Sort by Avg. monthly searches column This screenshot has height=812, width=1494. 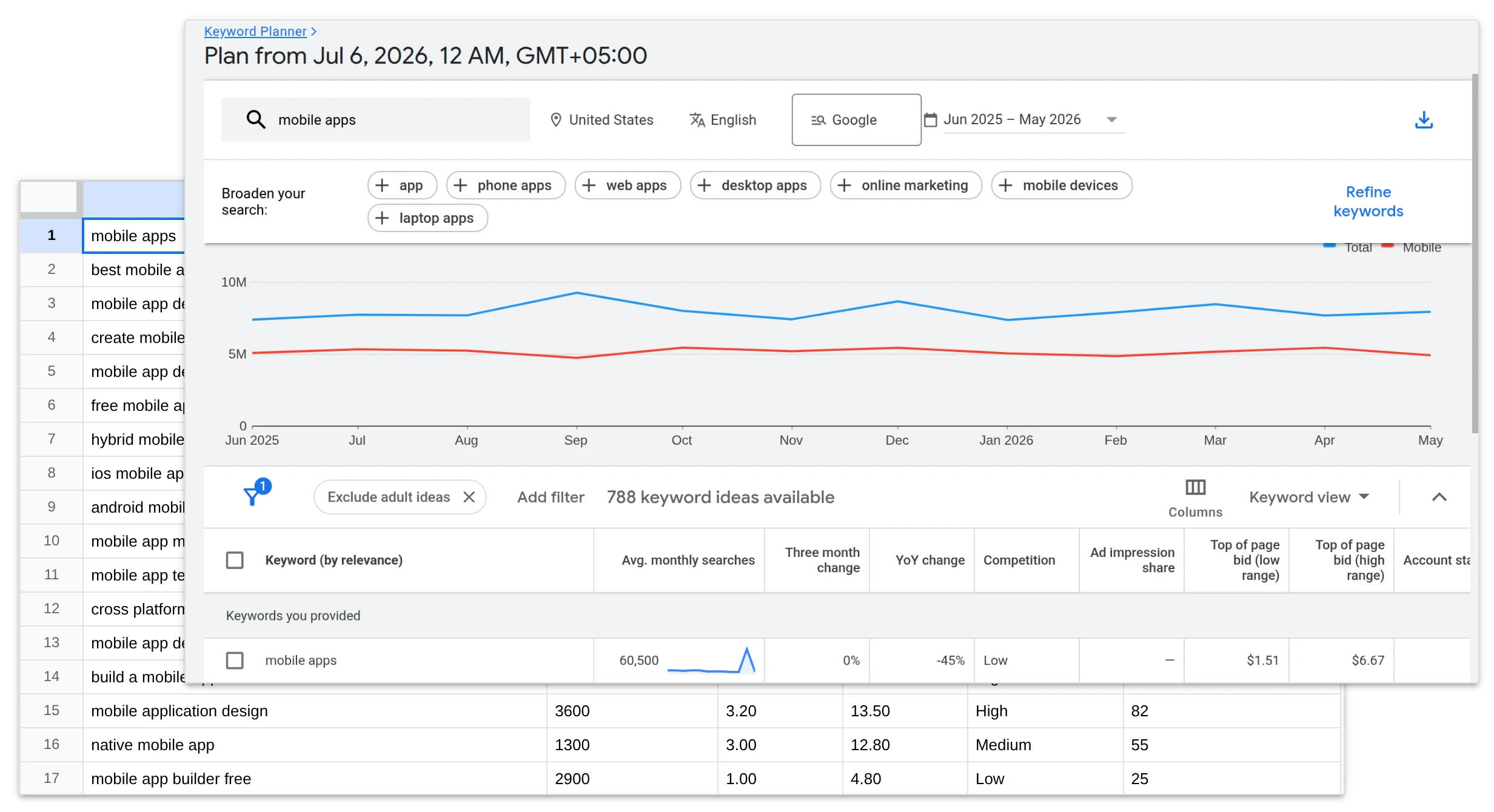pos(688,560)
